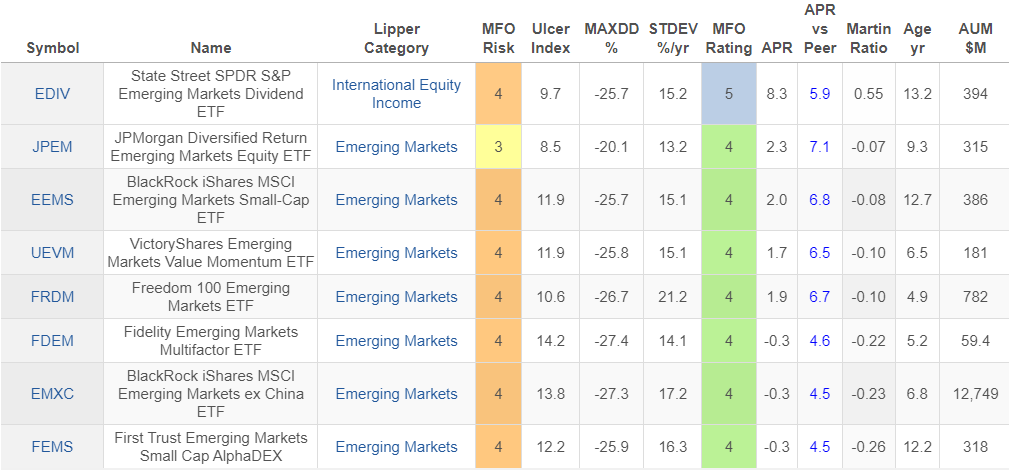Open the EDIV symbol link
This screenshot has height=470, width=1009.
[52, 94]
